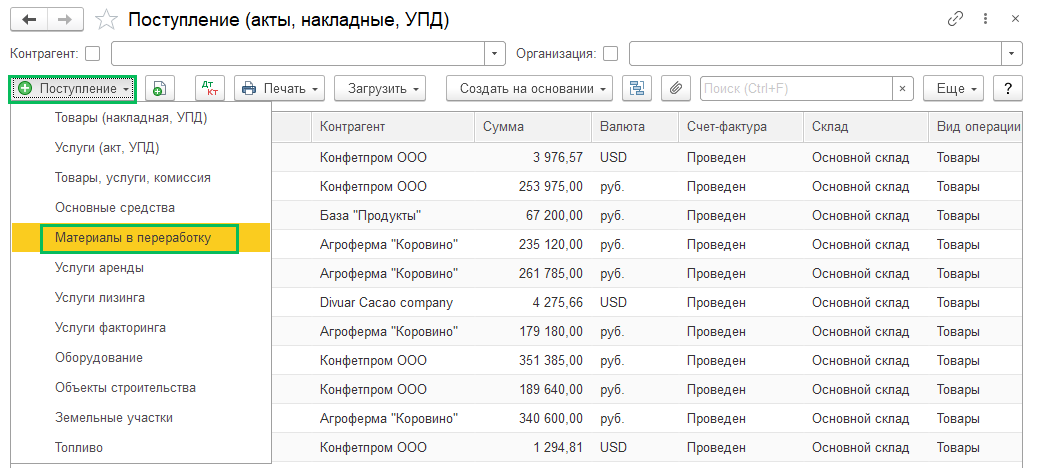
Task: Expand the Контрагент dropdown list
Action: (x=495, y=54)
